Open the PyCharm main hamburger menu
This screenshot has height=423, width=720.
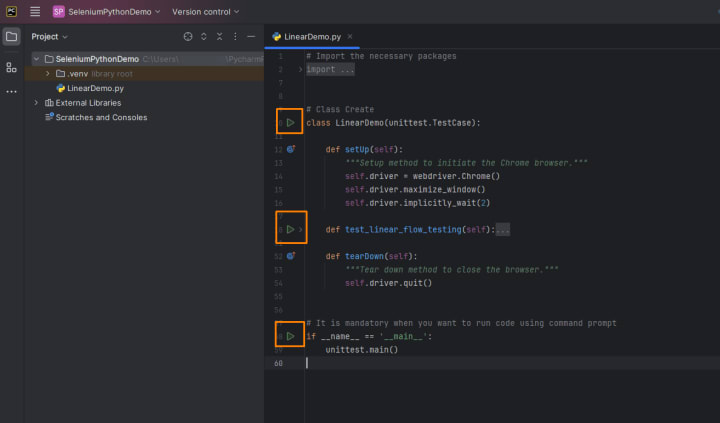point(35,11)
